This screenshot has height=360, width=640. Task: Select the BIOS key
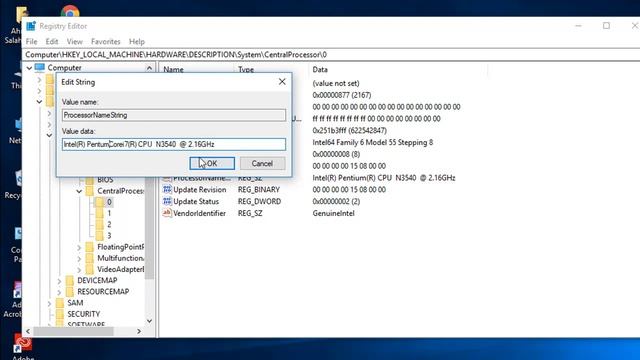pos(105,180)
